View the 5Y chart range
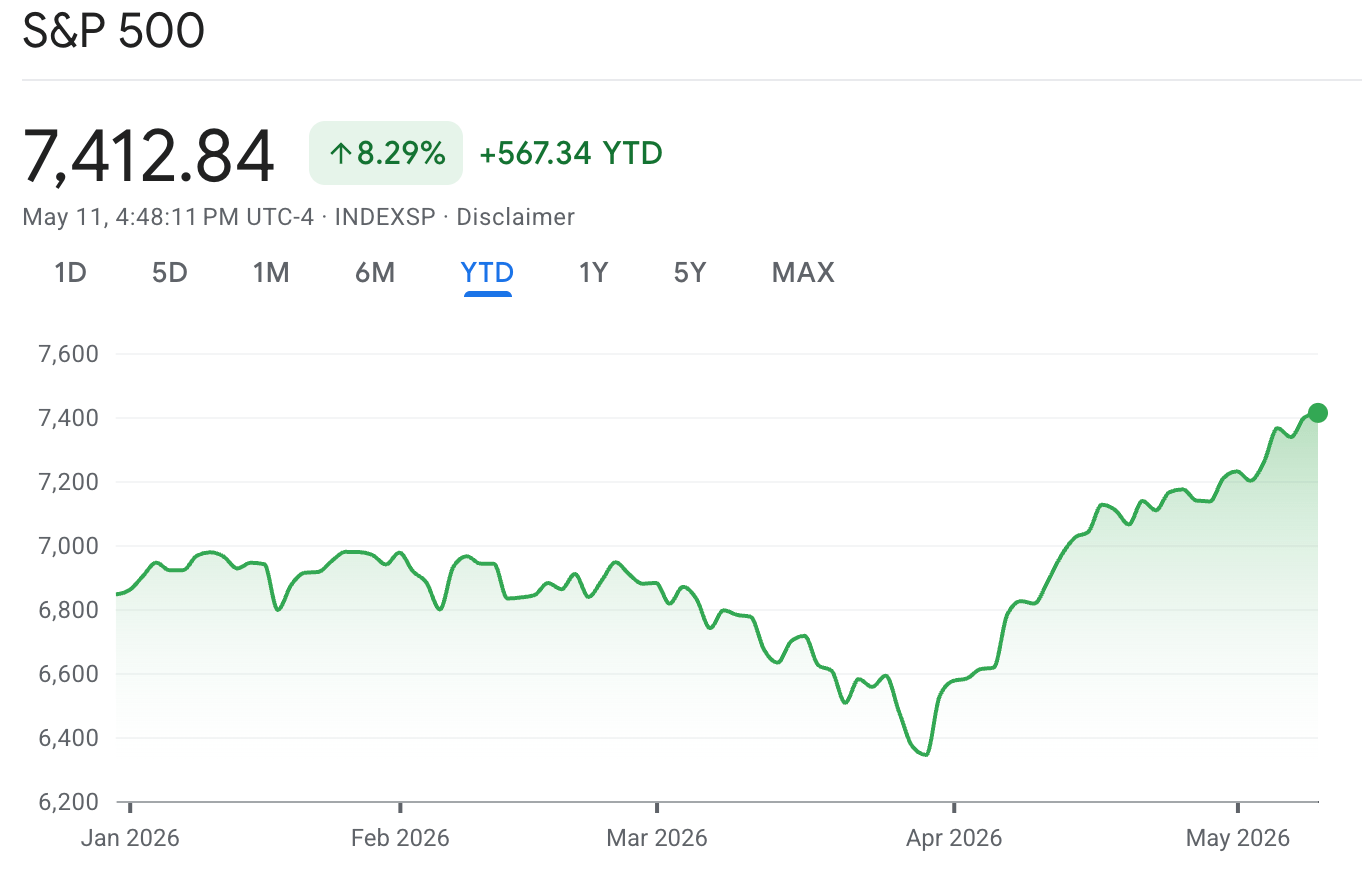This screenshot has width=1362, height=892. 690,272
